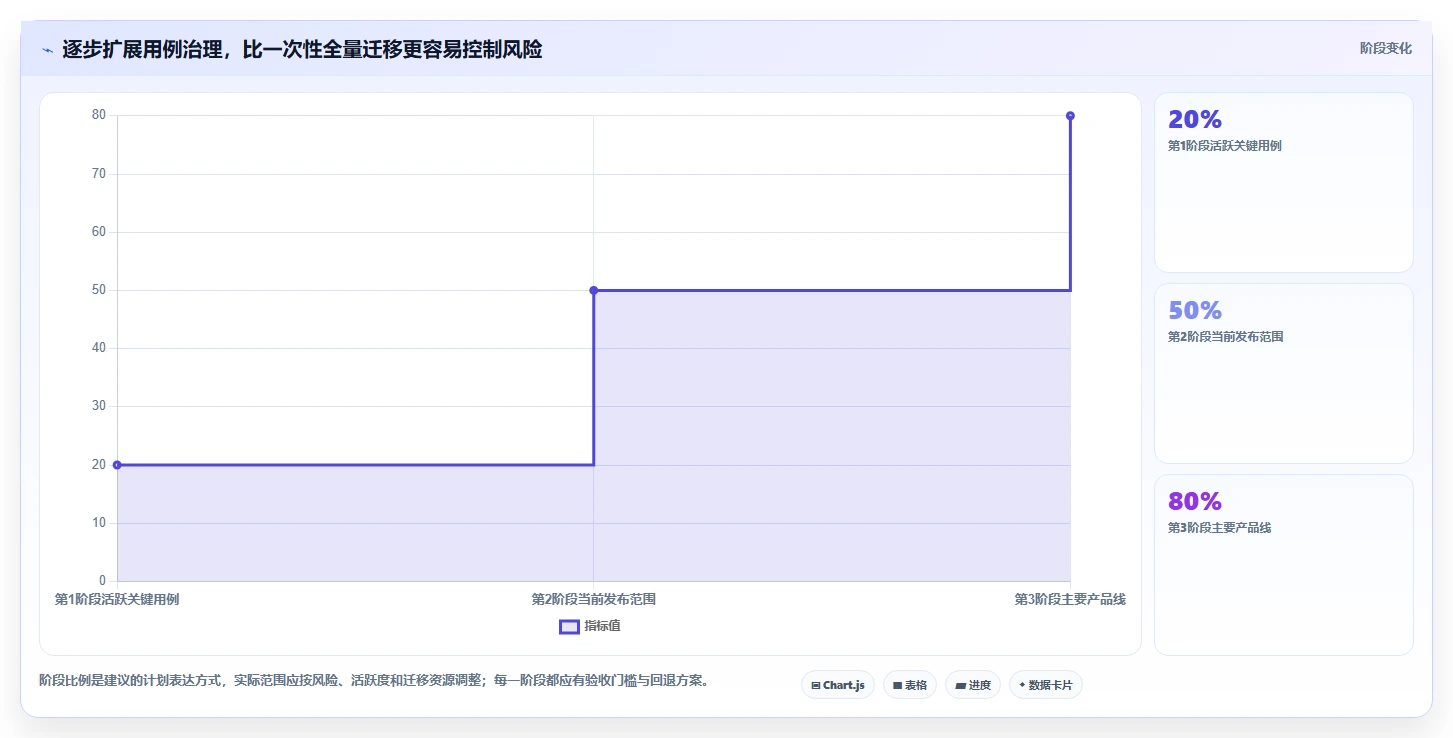Click the data point at value 20
The image size is (1453, 738).
click(x=117, y=465)
